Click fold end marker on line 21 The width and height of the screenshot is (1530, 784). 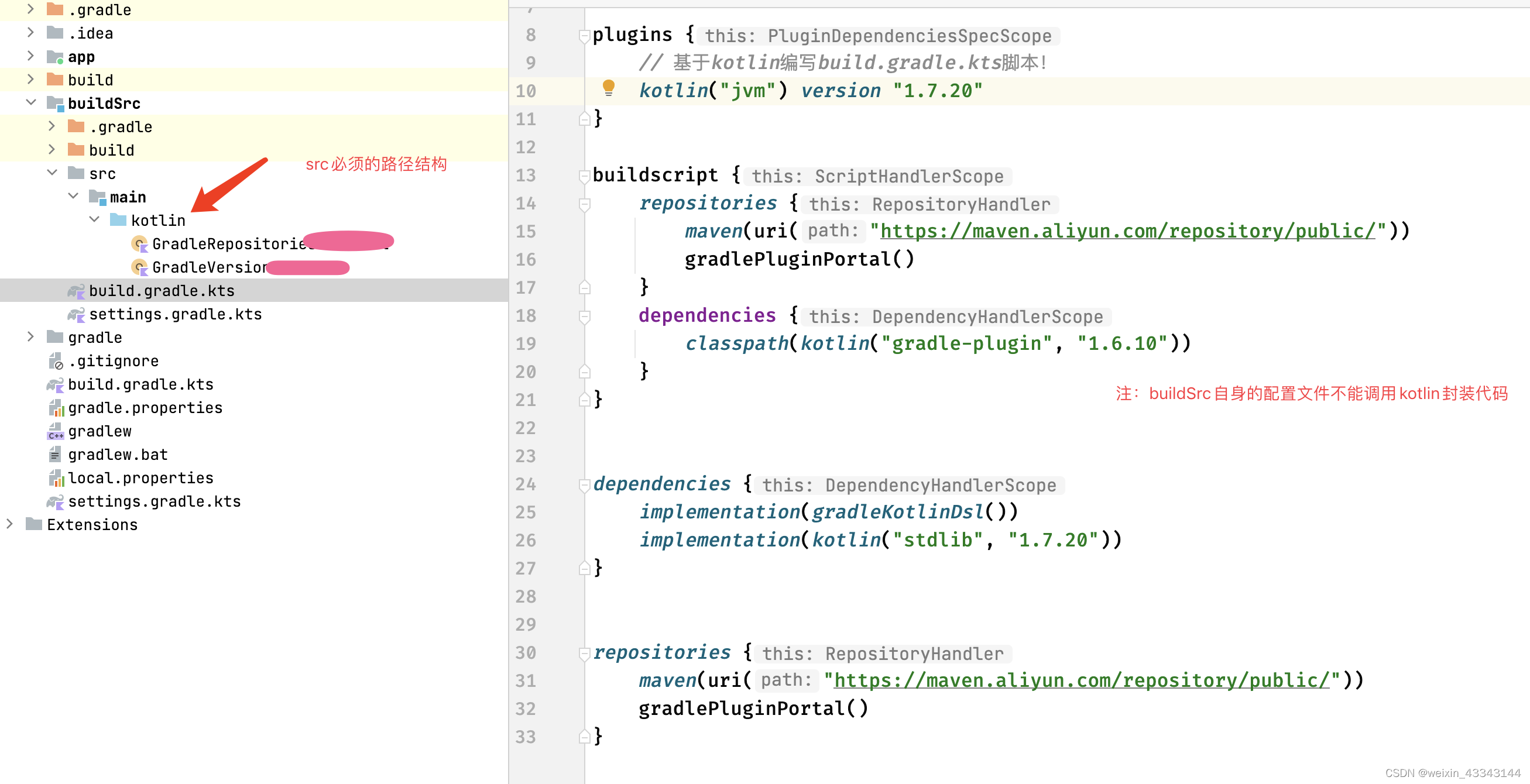click(x=584, y=400)
